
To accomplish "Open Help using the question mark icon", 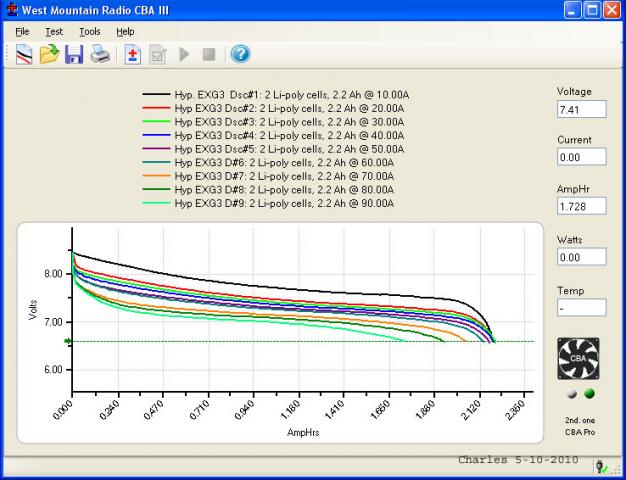I will point(240,55).
